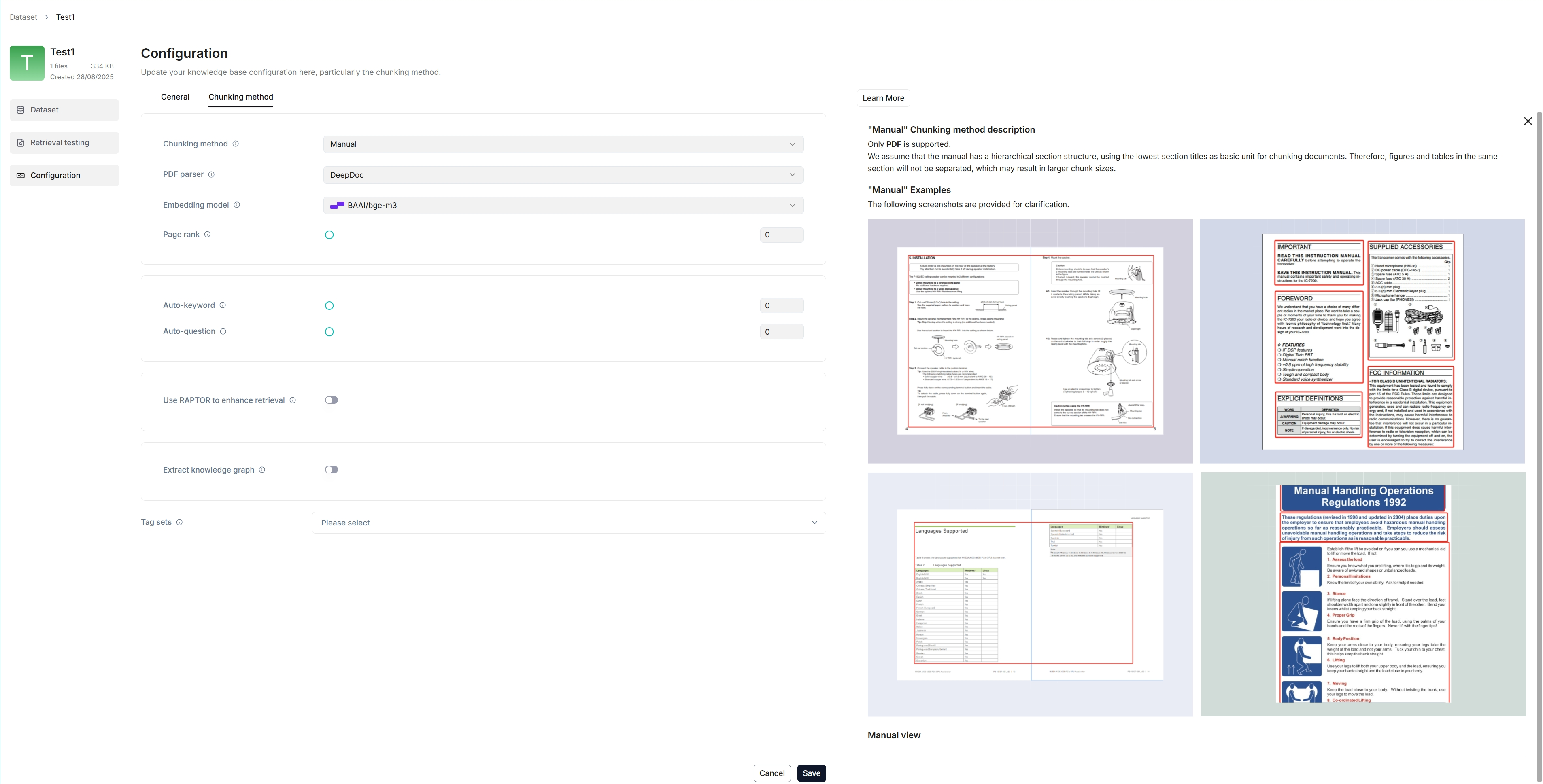
Task: Close the chunking method description panel
Action: point(1528,121)
